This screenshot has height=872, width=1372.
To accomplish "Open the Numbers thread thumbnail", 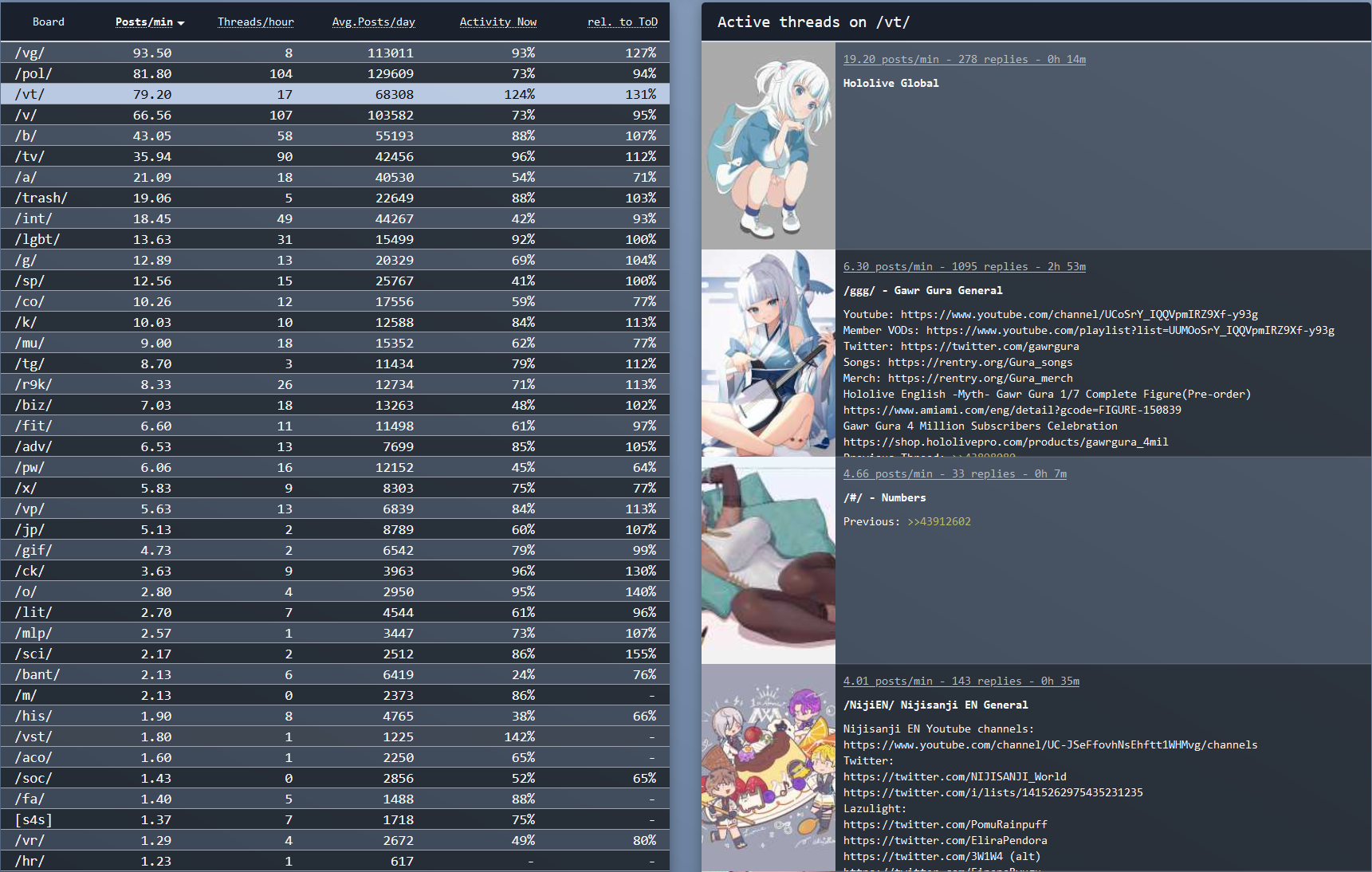I will 769,560.
